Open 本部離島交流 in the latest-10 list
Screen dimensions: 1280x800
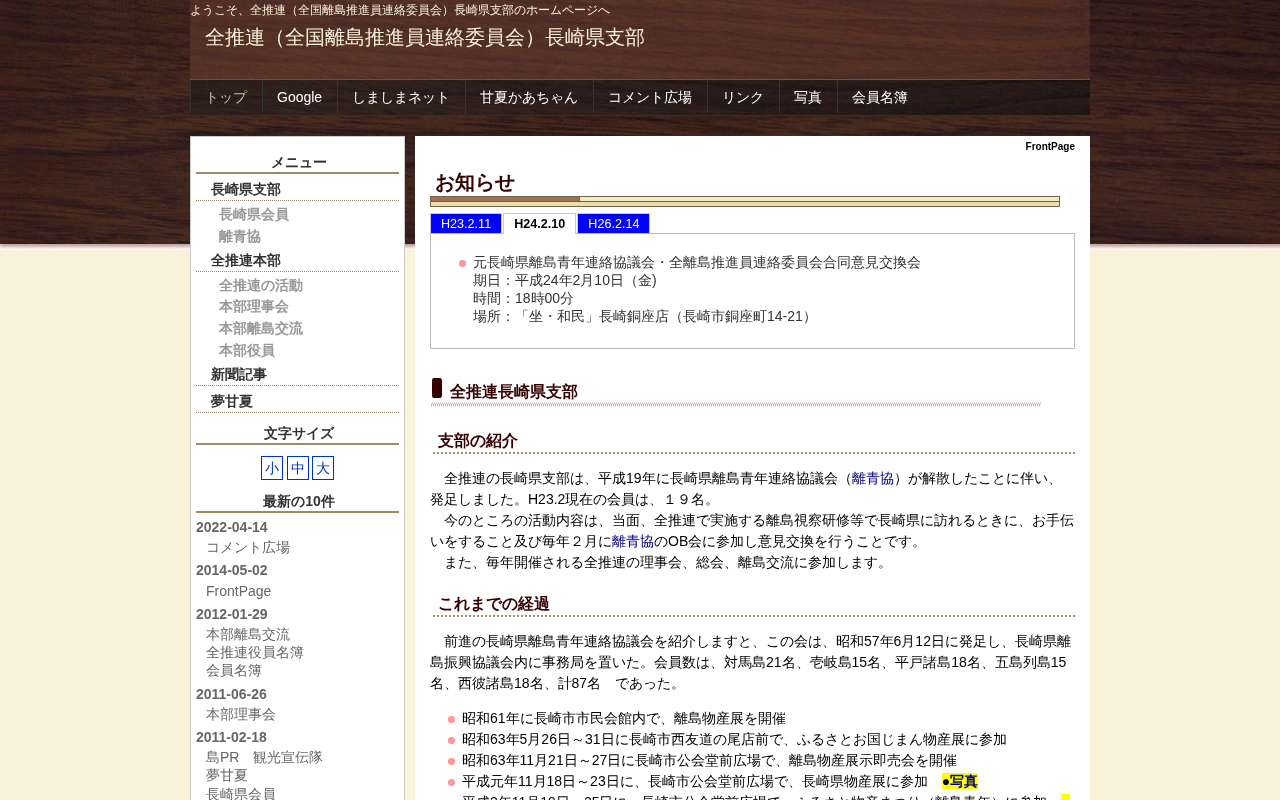[x=248, y=634]
